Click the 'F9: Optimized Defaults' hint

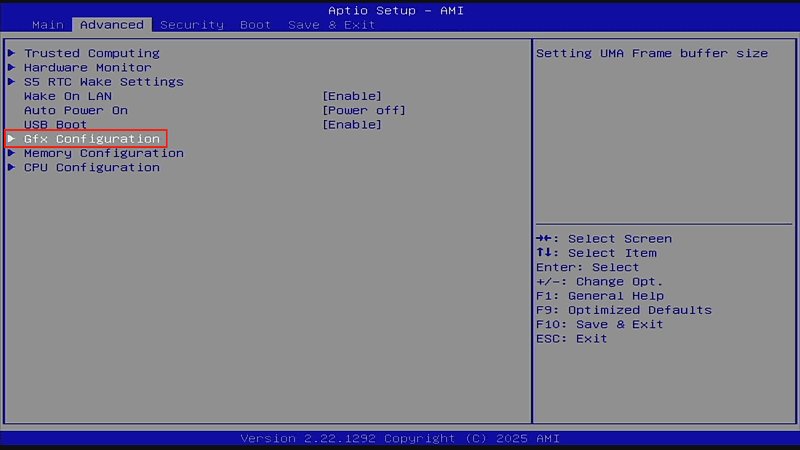click(x=624, y=310)
